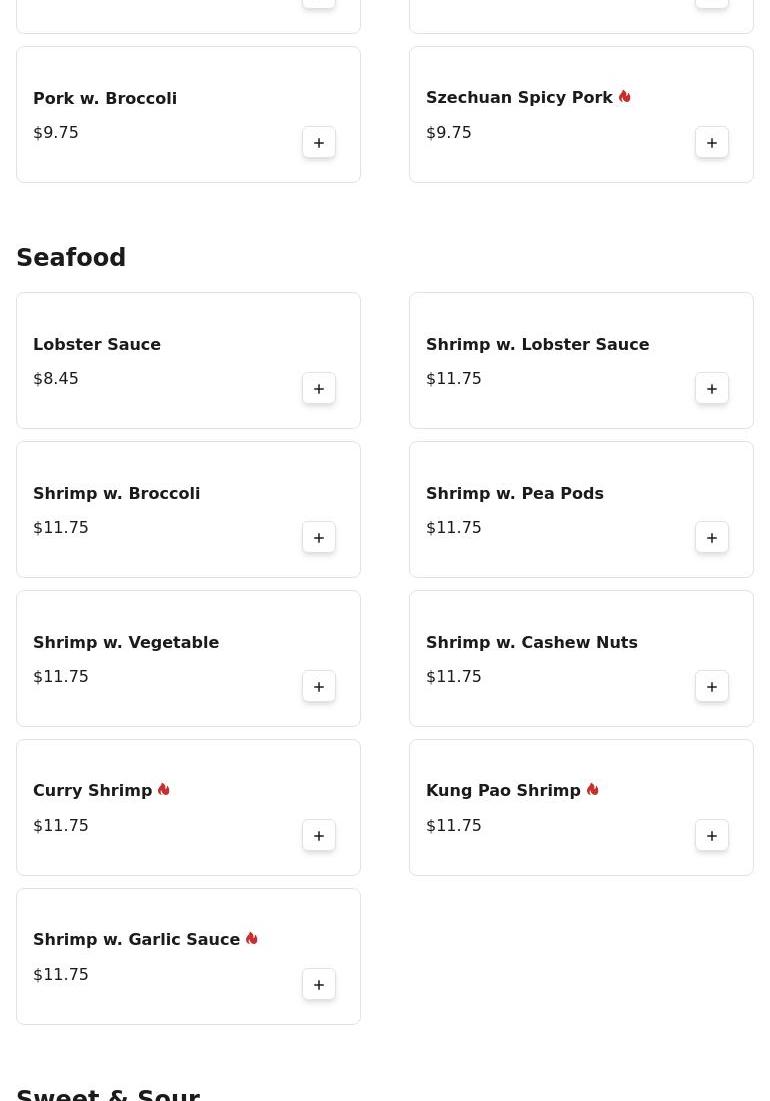Open the Kung Pao Shrimp item title
Screen dimensions: 770x1101
point(503,790)
